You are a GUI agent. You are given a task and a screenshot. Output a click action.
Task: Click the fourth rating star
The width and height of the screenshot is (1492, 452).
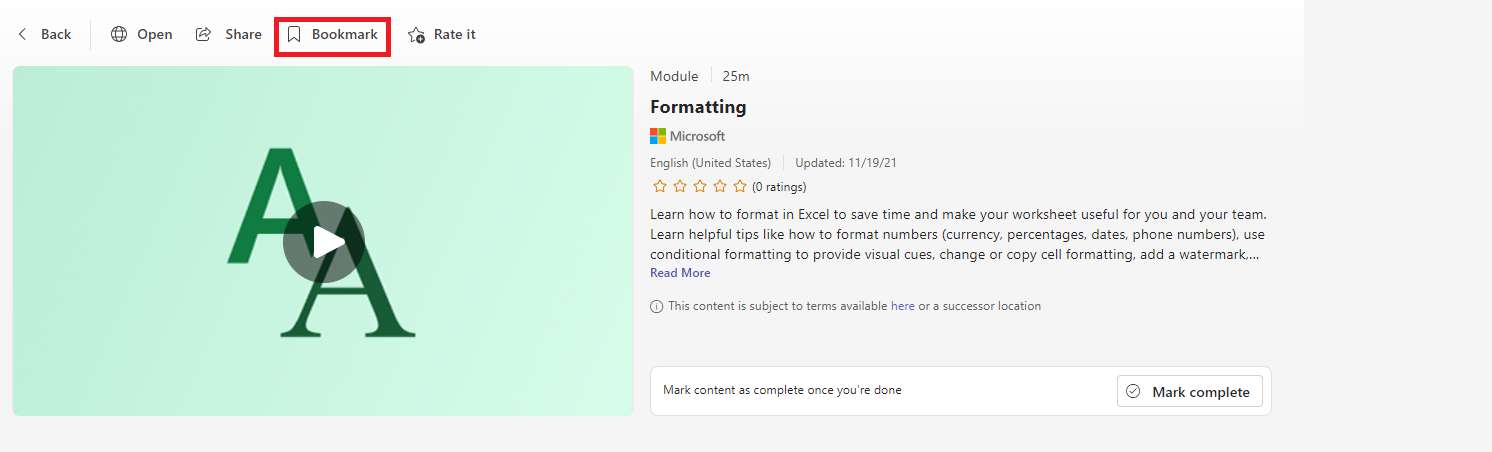720,186
